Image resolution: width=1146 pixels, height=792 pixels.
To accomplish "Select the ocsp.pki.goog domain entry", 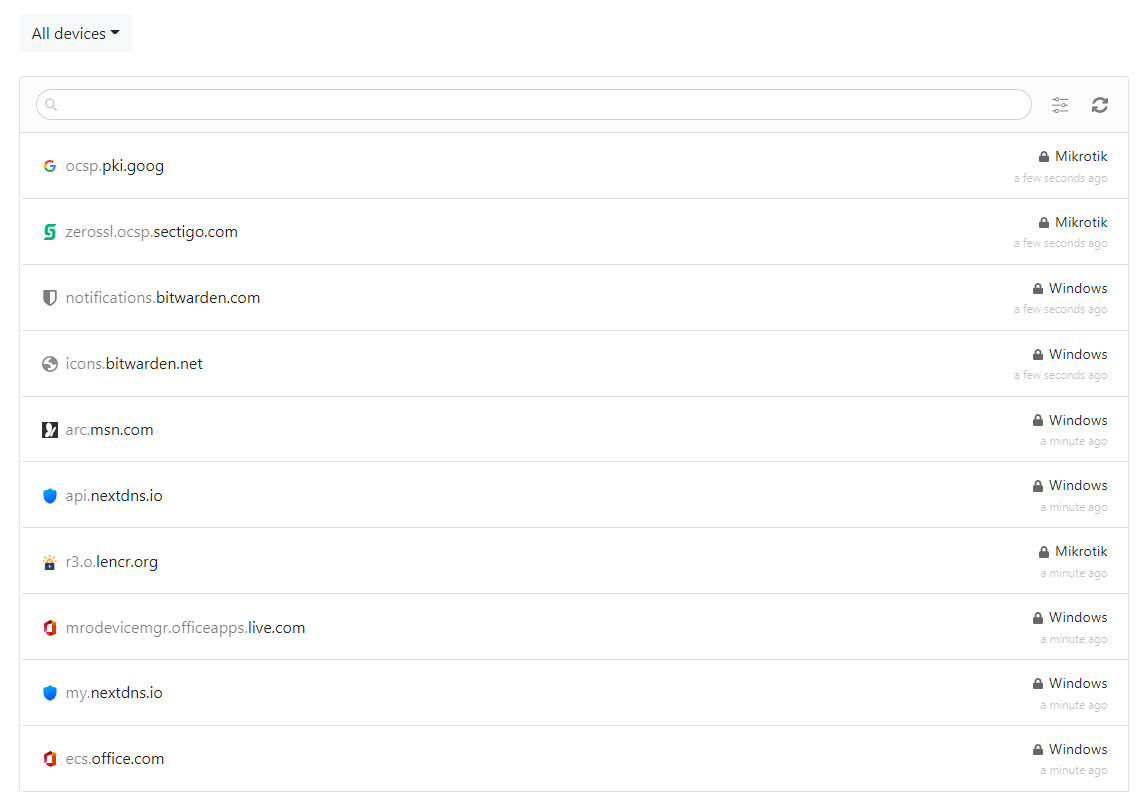I will pyautogui.click(x=115, y=166).
